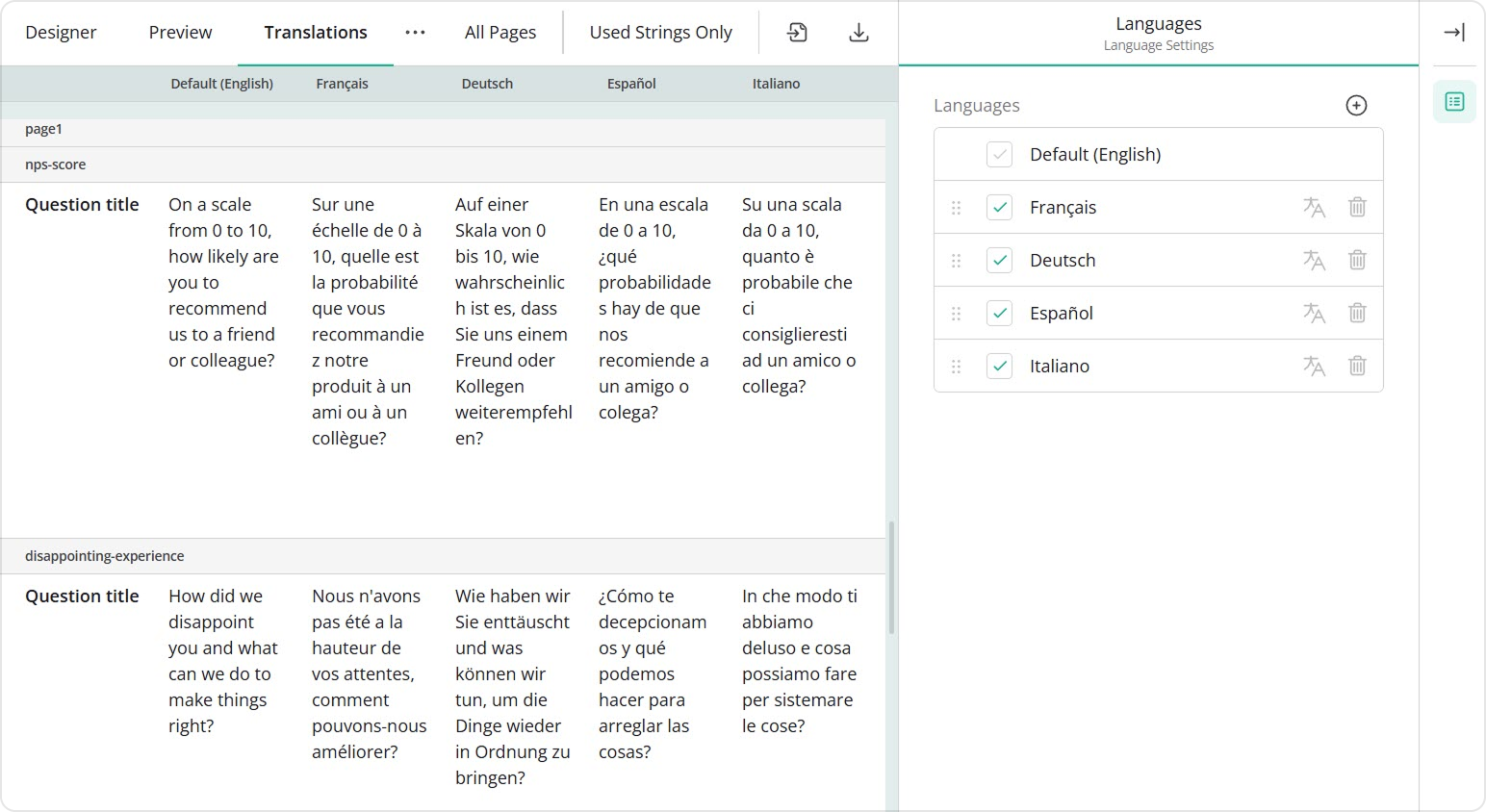Edit the Français translation of the NPS question

tap(369, 320)
